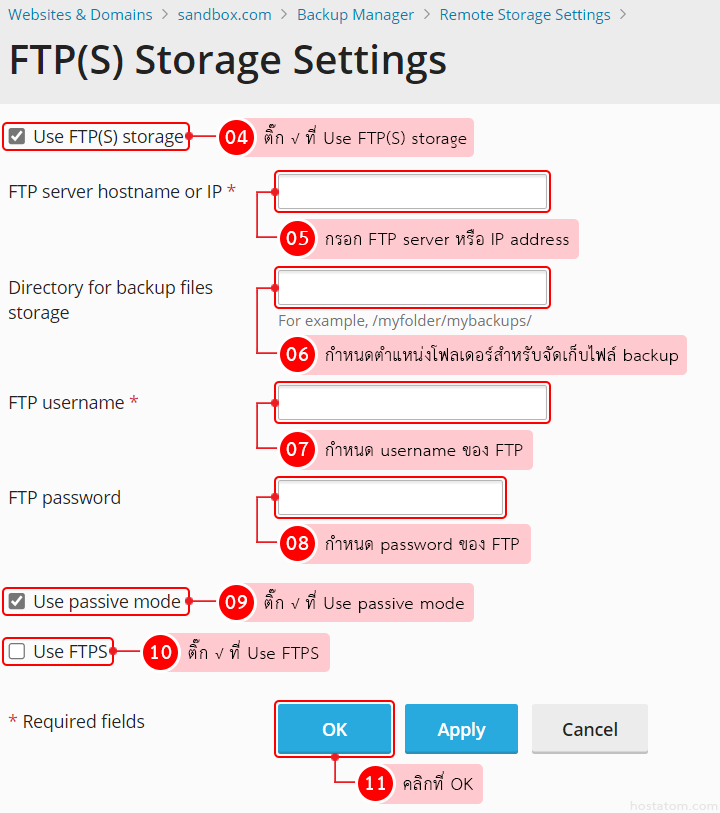Viewport: 720px width, 813px height.
Task: Focus the FTP server hostname or IP field
Action: [412, 191]
